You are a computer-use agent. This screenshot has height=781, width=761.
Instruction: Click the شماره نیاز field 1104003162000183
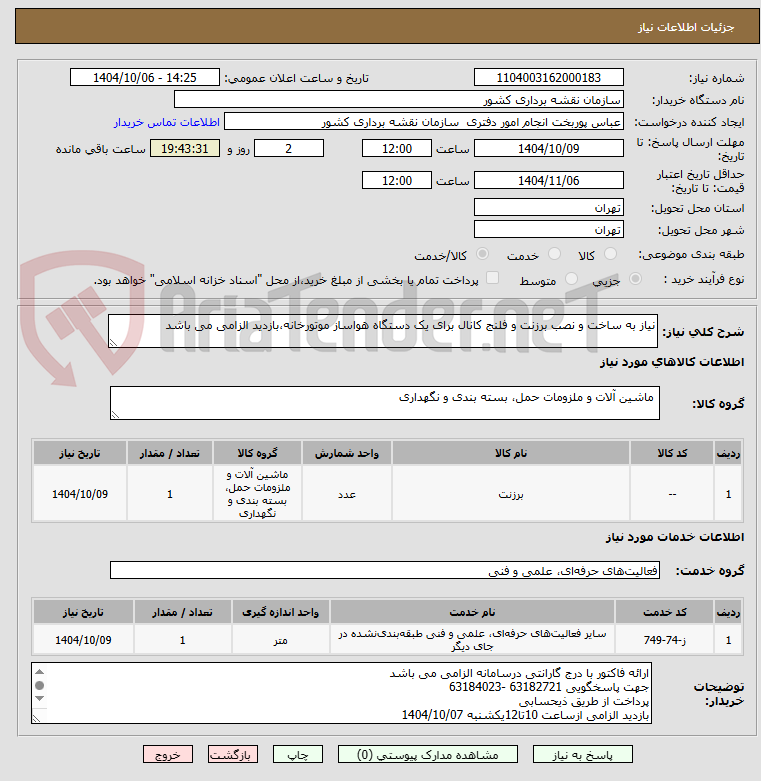coord(548,78)
